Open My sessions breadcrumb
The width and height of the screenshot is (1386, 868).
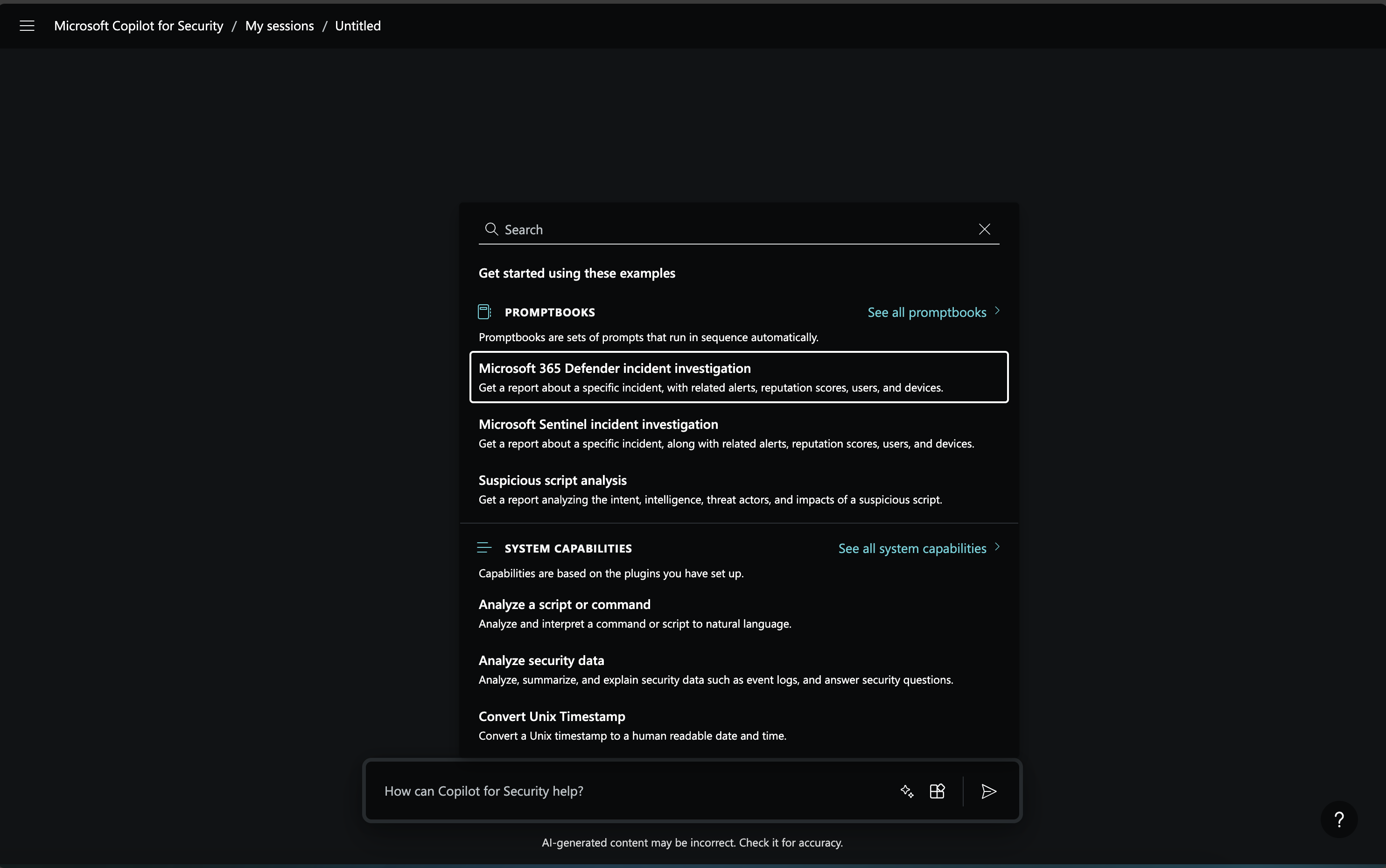[x=280, y=25]
